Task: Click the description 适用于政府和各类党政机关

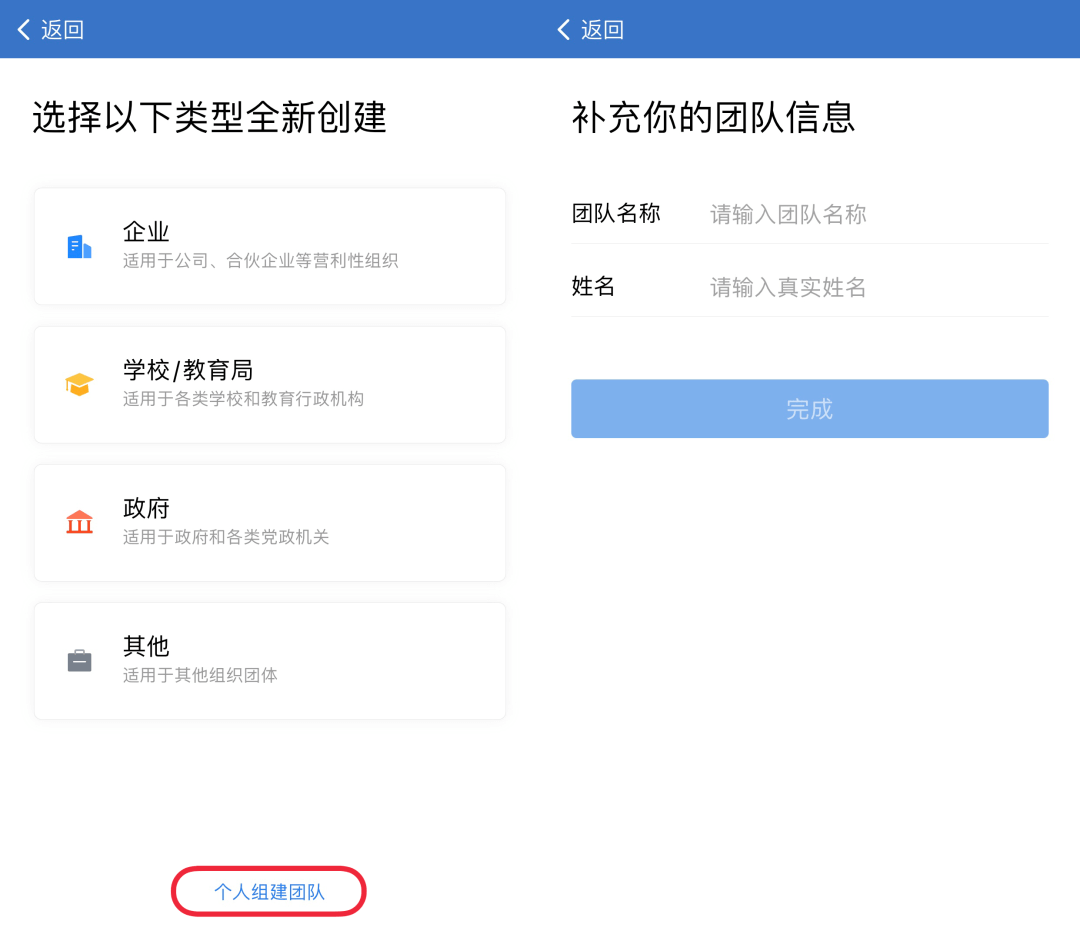Action: point(226,537)
